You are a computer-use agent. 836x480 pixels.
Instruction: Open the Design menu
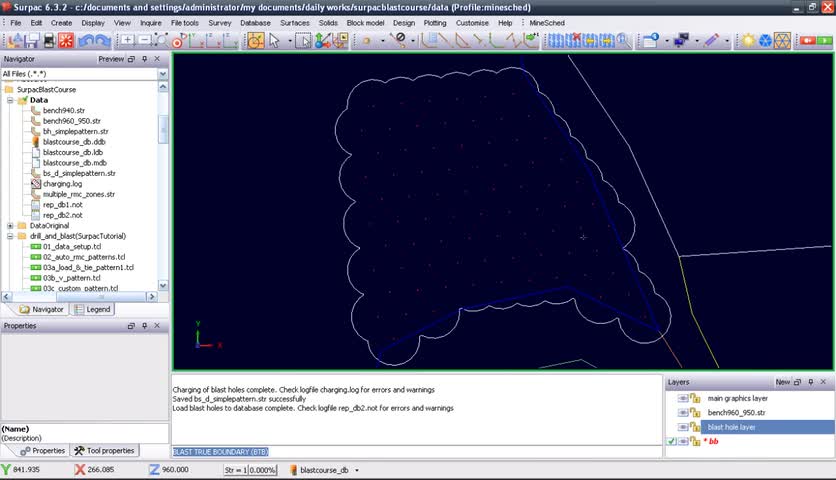404,23
